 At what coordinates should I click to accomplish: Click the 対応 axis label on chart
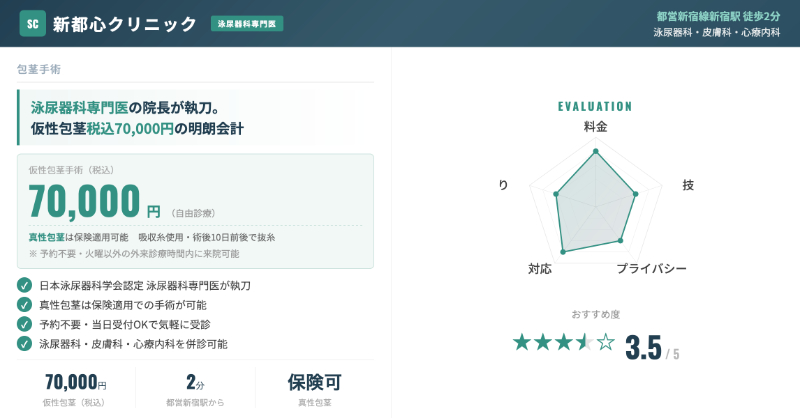point(540,270)
